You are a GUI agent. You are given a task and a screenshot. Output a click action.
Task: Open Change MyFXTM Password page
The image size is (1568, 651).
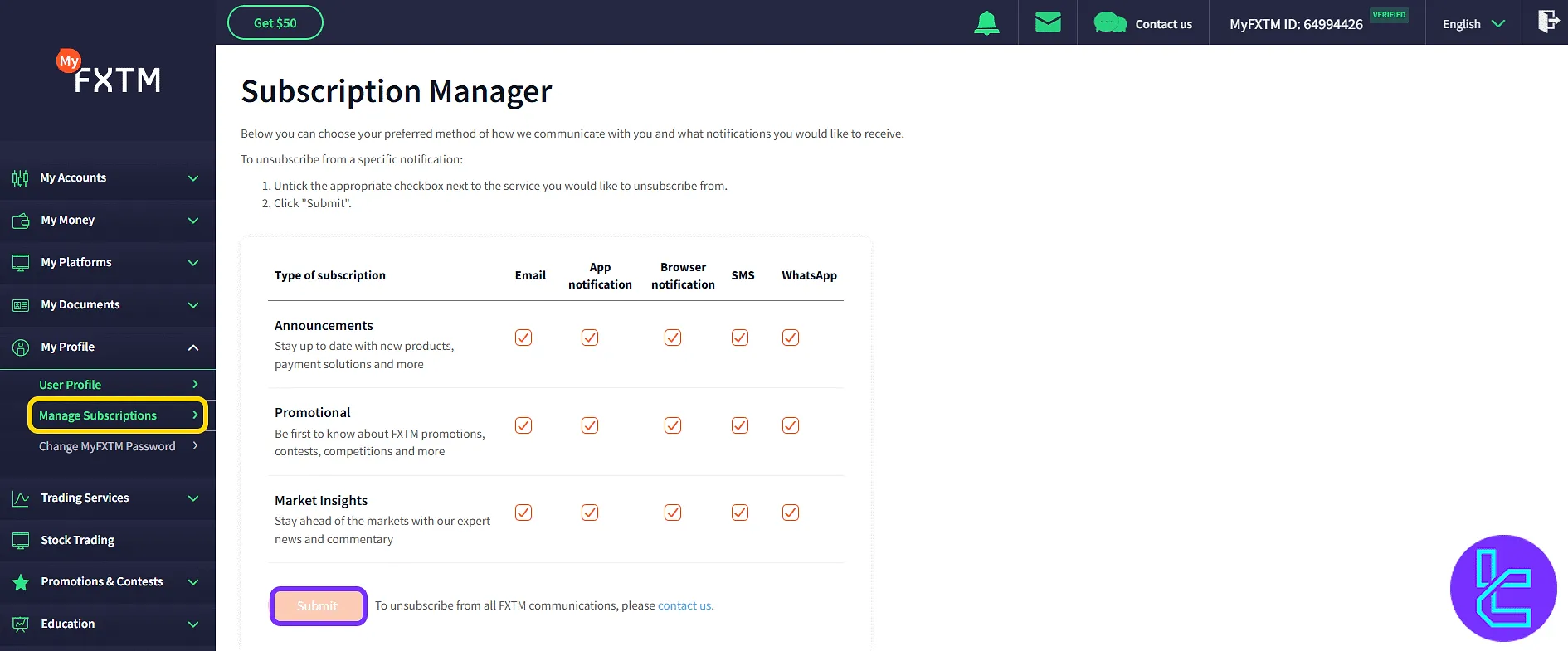click(x=107, y=446)
